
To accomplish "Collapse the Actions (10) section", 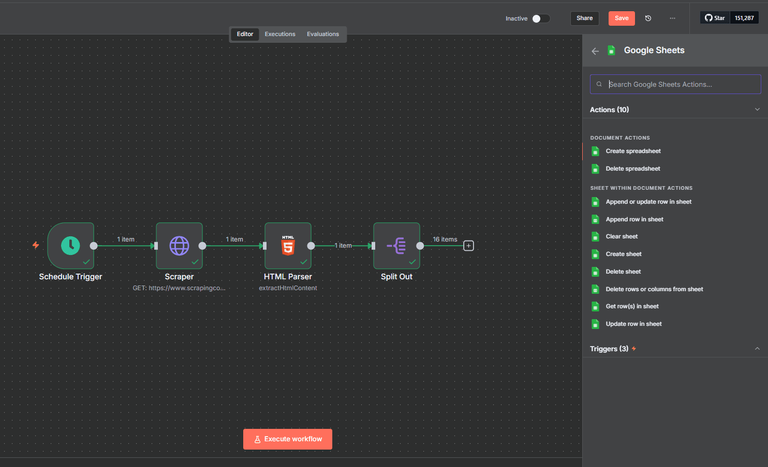I will pyautogui.click(x=757, y=109).
